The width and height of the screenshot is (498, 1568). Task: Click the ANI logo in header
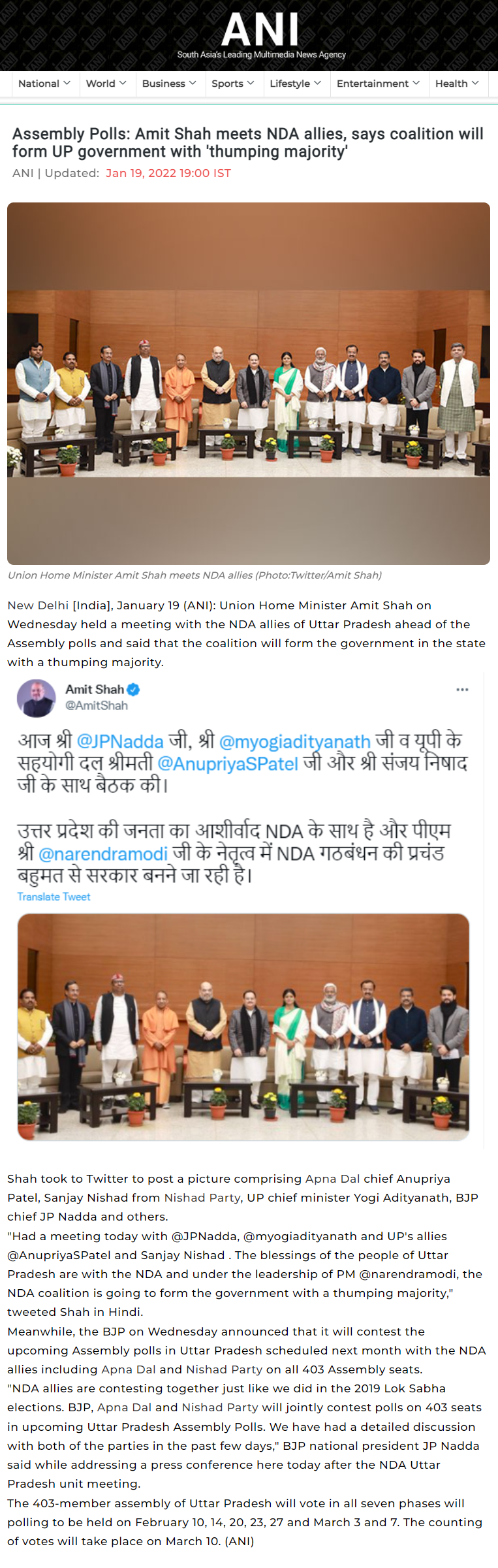[x=261, y=35]
